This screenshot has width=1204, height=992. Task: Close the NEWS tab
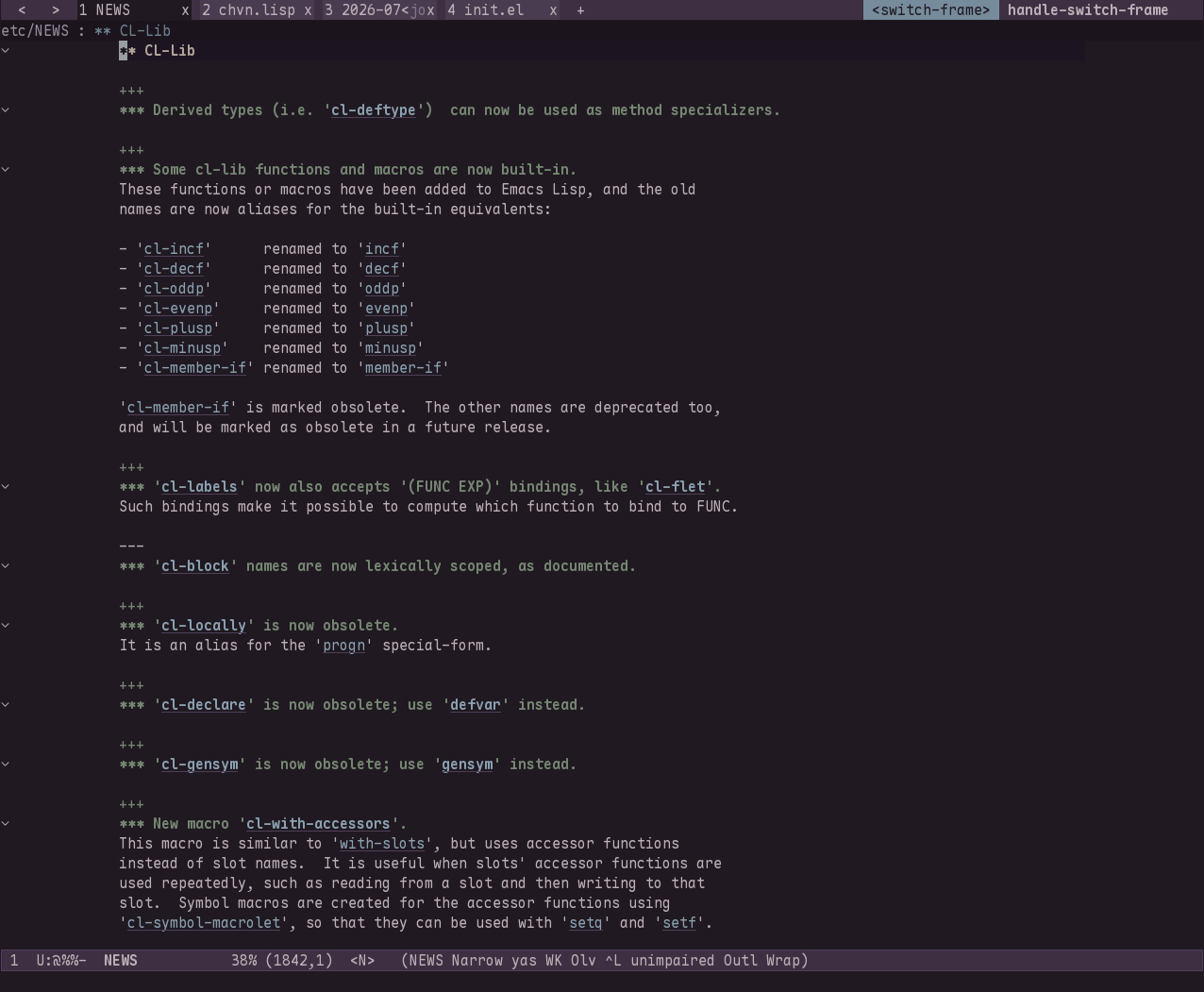point(185,10)
